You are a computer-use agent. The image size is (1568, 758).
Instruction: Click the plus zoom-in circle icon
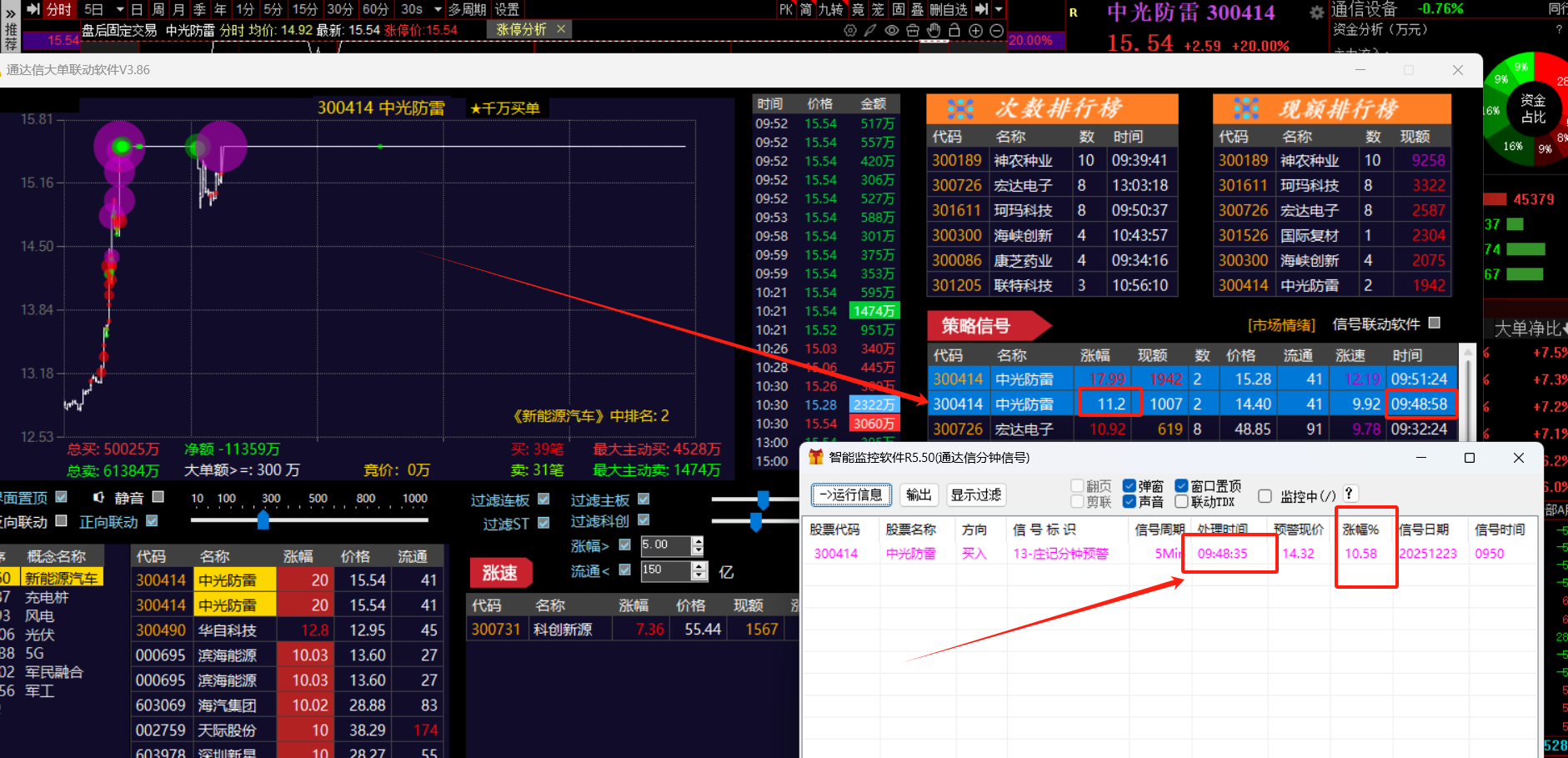pyautogui.click(x=975, y=31)
